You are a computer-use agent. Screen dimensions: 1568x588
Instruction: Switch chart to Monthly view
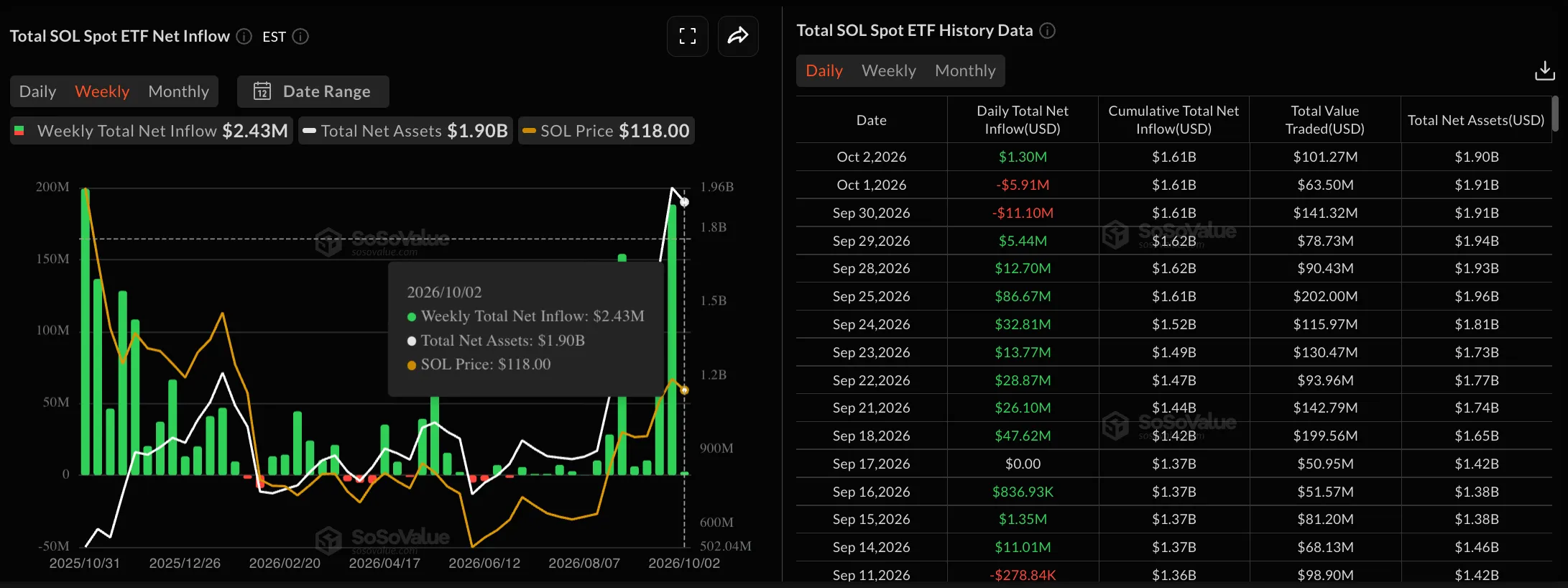178,91
